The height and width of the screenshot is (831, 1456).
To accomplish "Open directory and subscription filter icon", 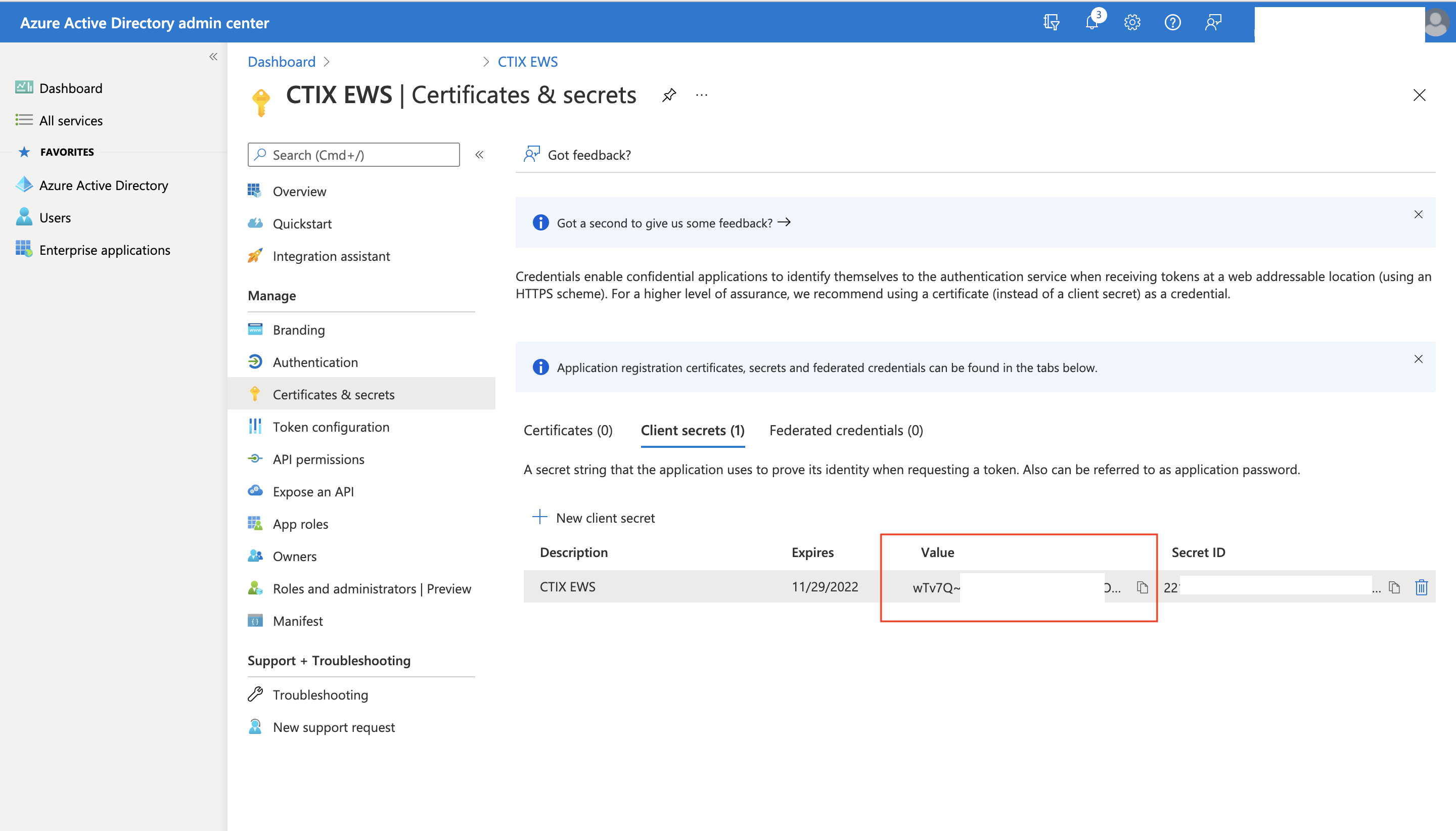I will (1051, 23).
